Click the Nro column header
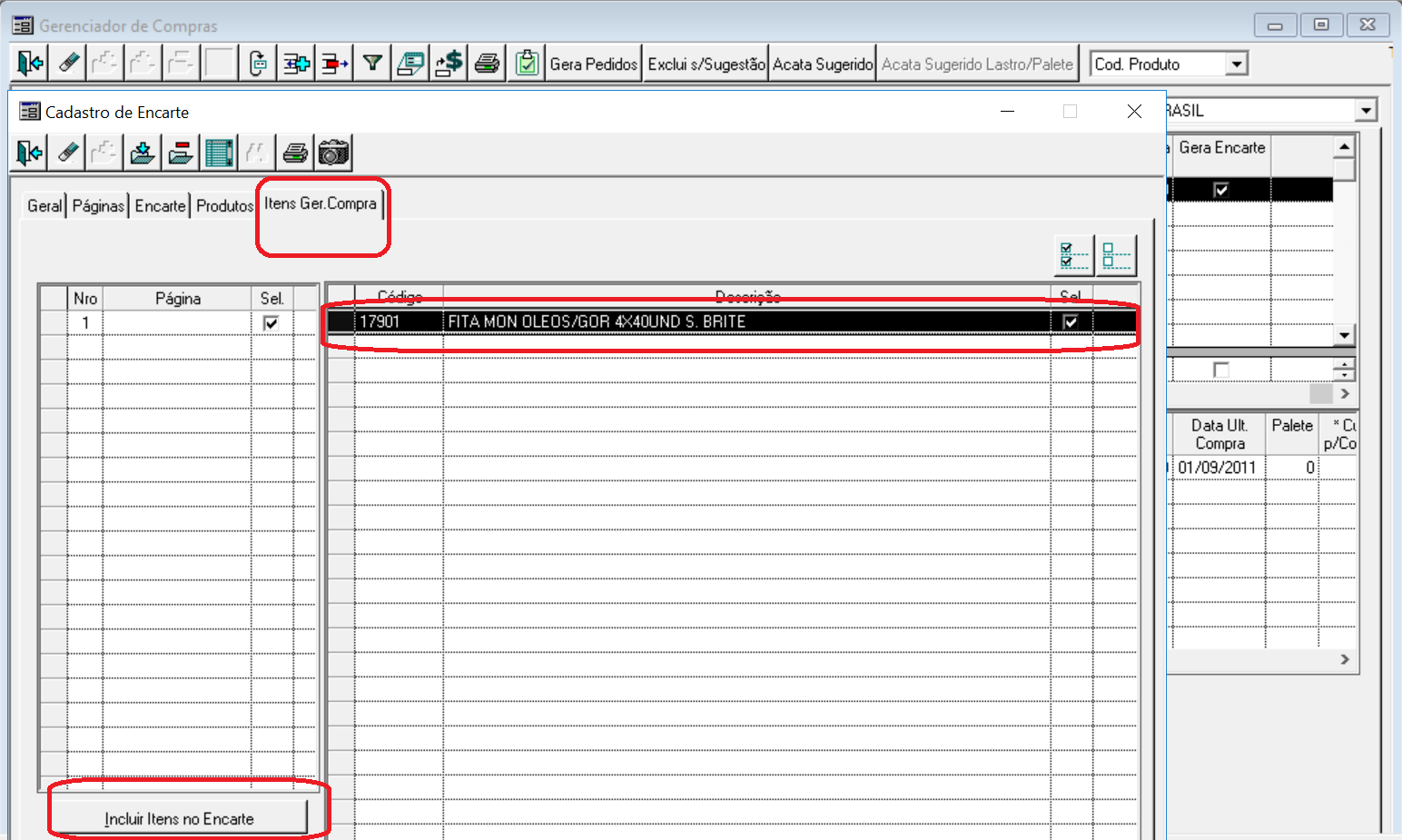The image size is (1402, 840). point(85,298)
